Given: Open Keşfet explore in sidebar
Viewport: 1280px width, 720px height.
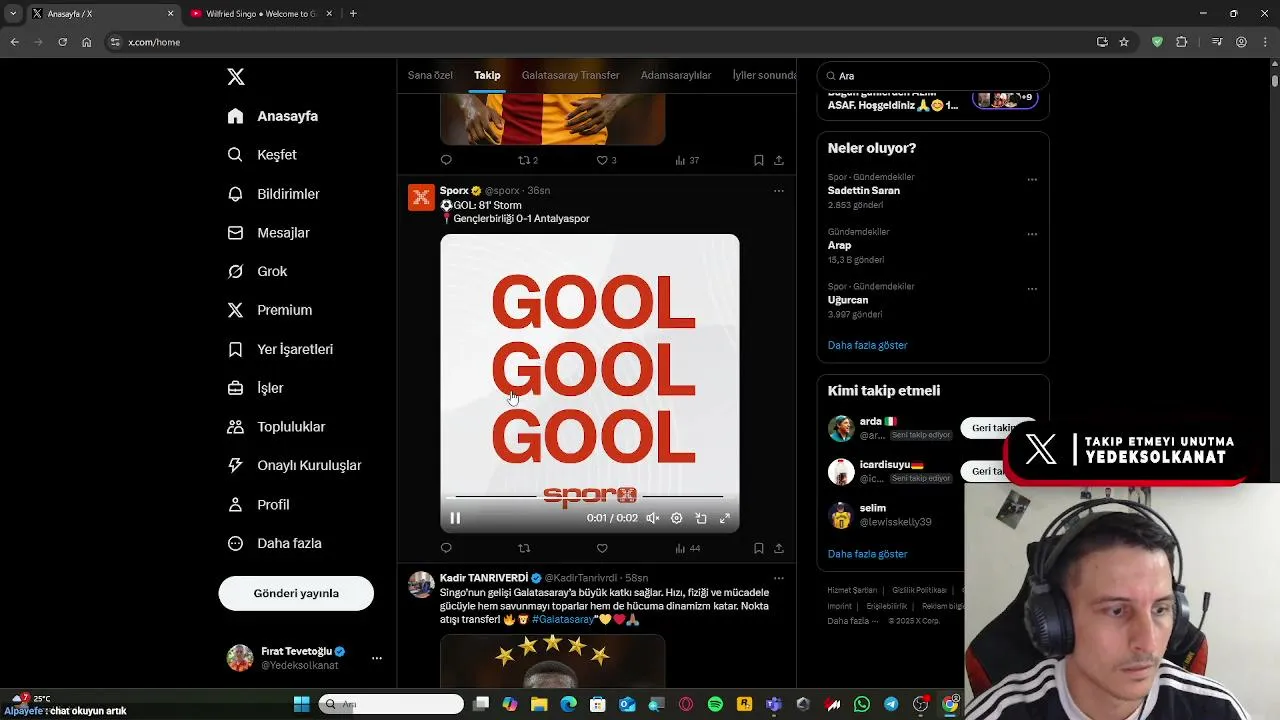Looking at the screenshot, I should click(x=263, y=155).
